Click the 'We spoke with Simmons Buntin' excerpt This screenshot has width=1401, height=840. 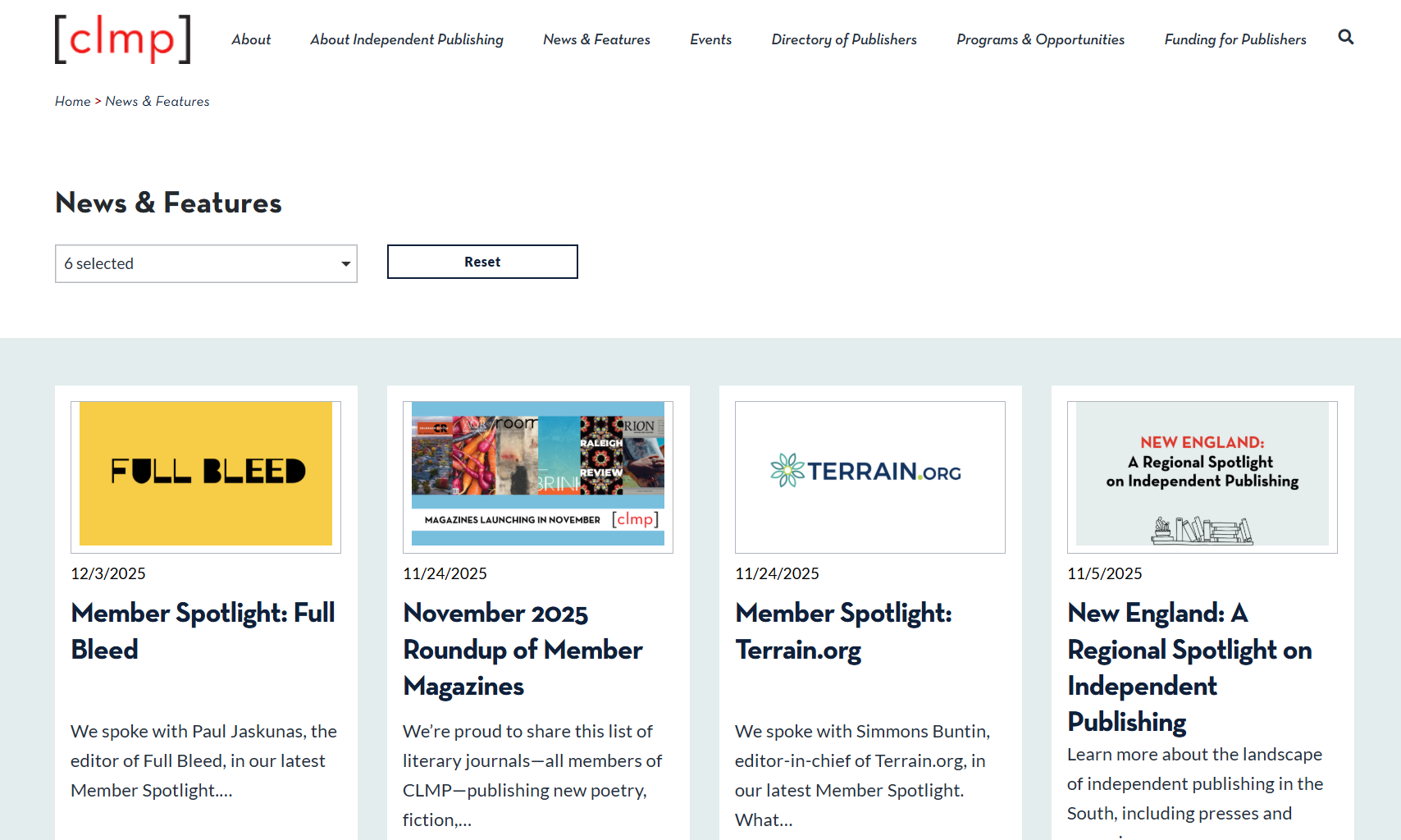[x=863, y=775]
